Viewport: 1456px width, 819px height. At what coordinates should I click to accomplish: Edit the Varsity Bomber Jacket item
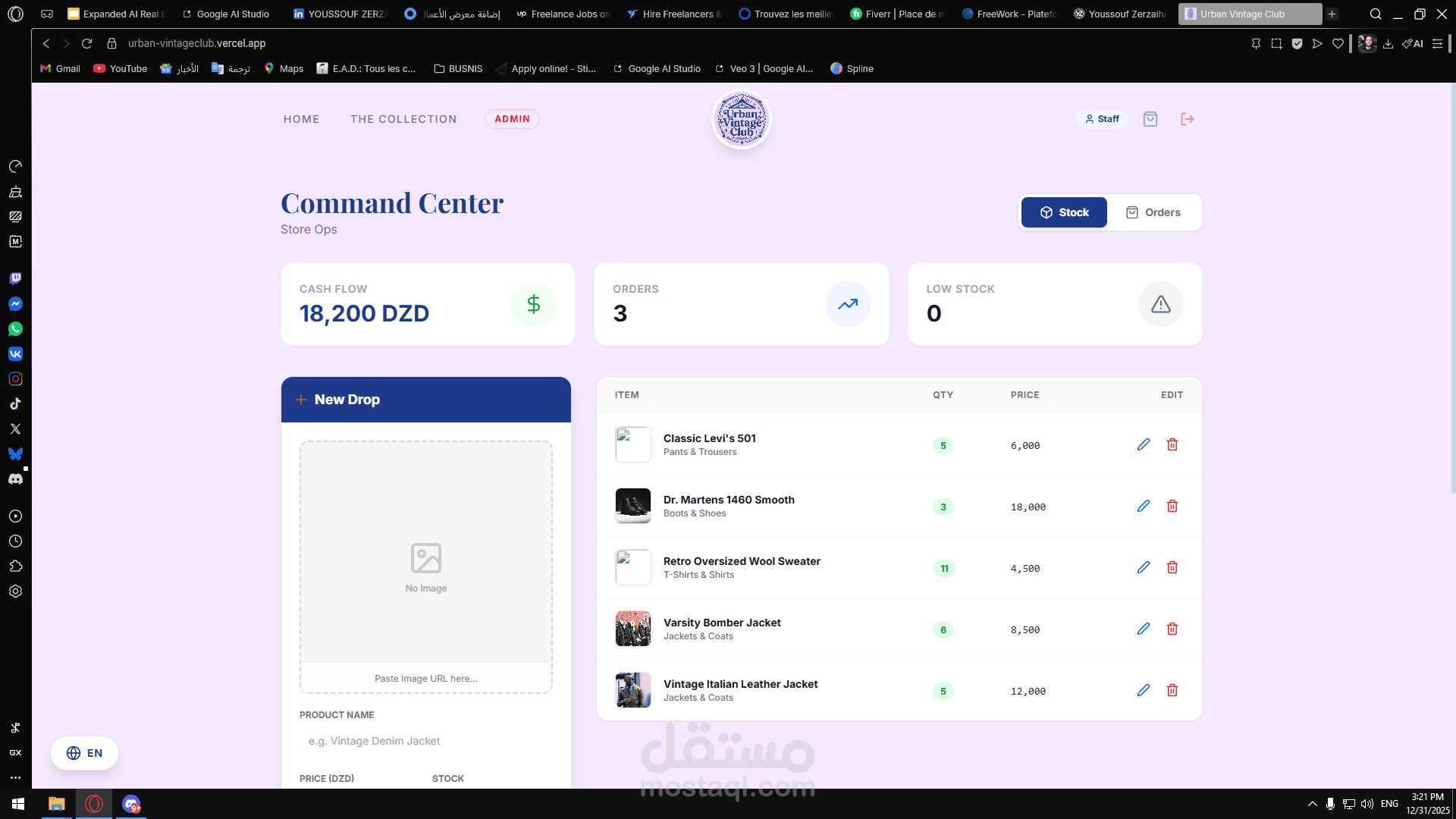coord(1144,629)
